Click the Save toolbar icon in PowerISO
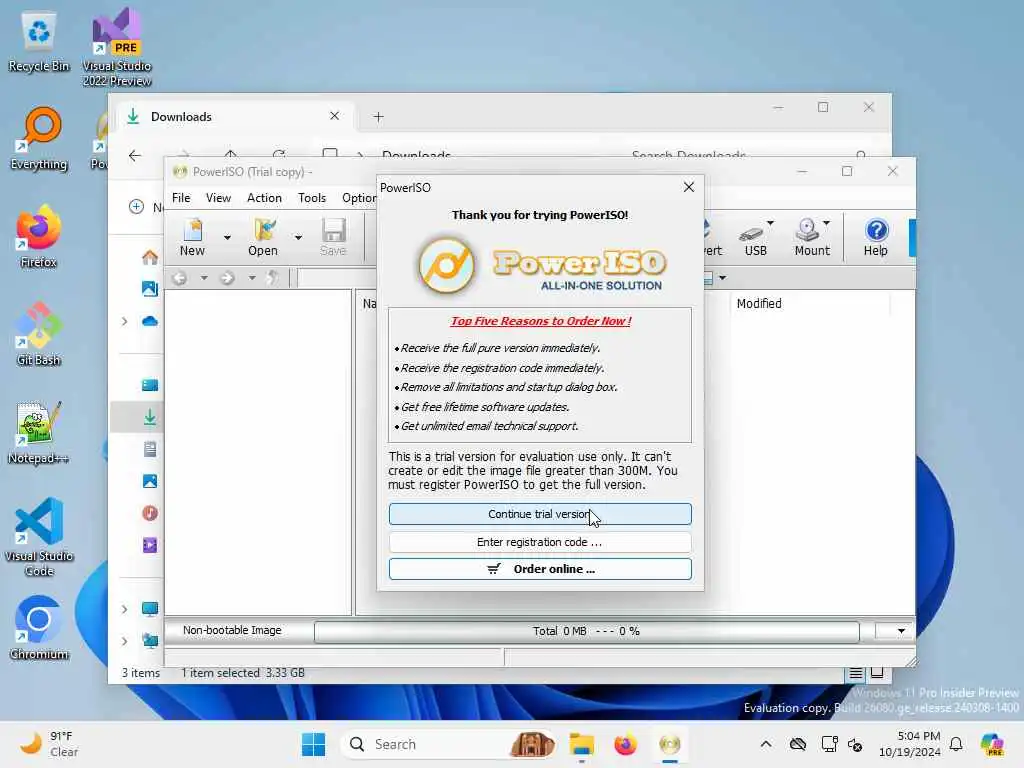The height and width of the screenshot is (768, 1024). tap(333, 237)
